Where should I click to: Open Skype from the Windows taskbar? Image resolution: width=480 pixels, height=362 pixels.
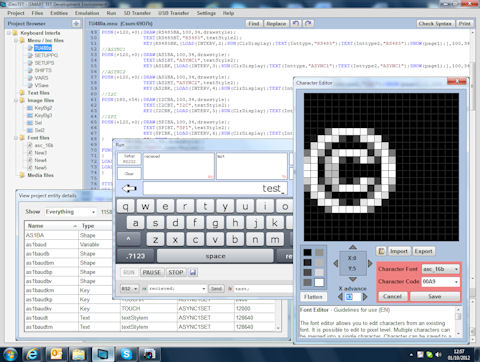(126, 354)
